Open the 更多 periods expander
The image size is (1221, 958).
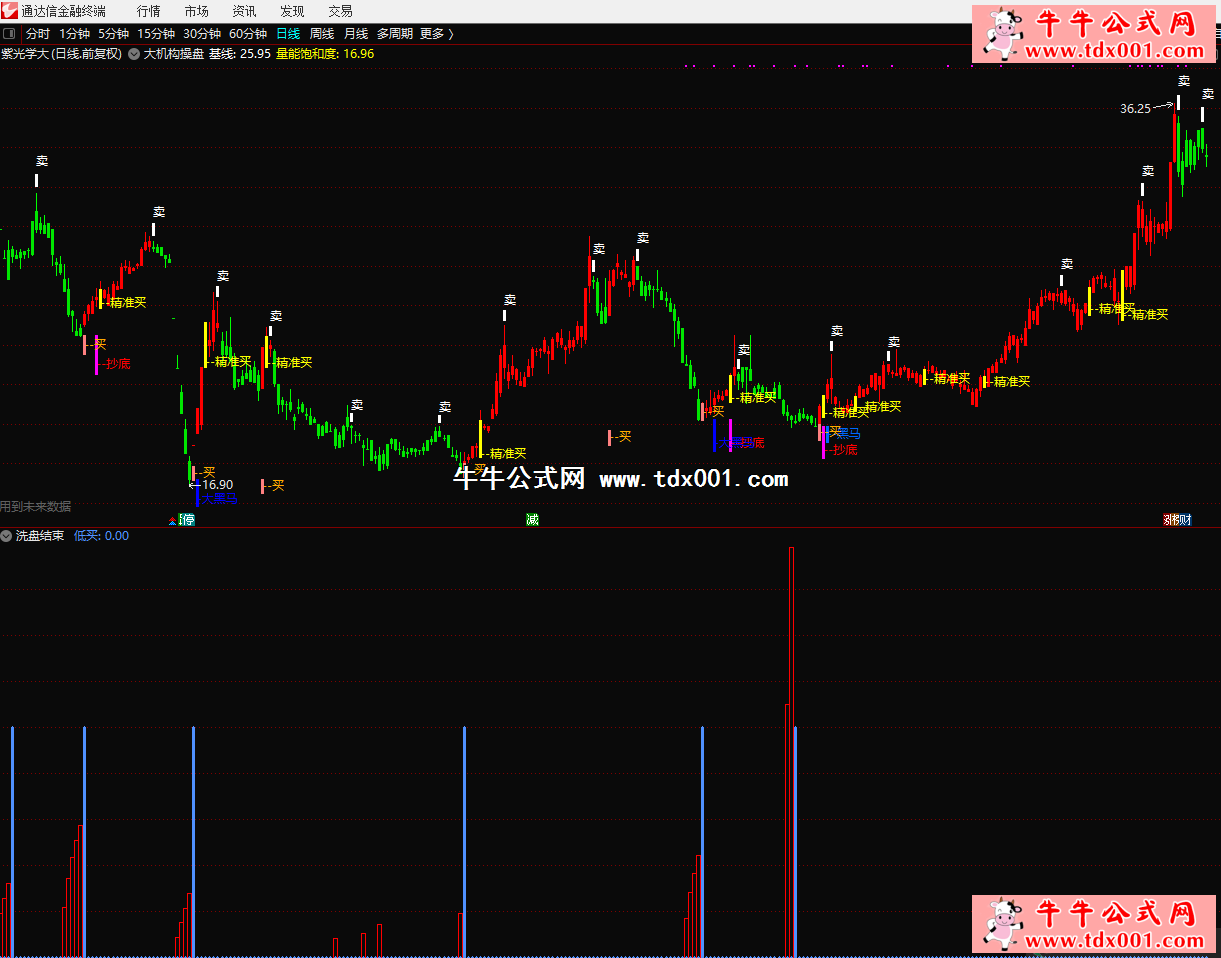(436, 33)
